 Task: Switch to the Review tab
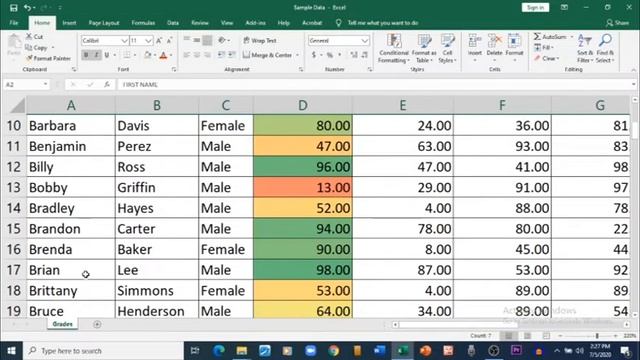point(200,23)
